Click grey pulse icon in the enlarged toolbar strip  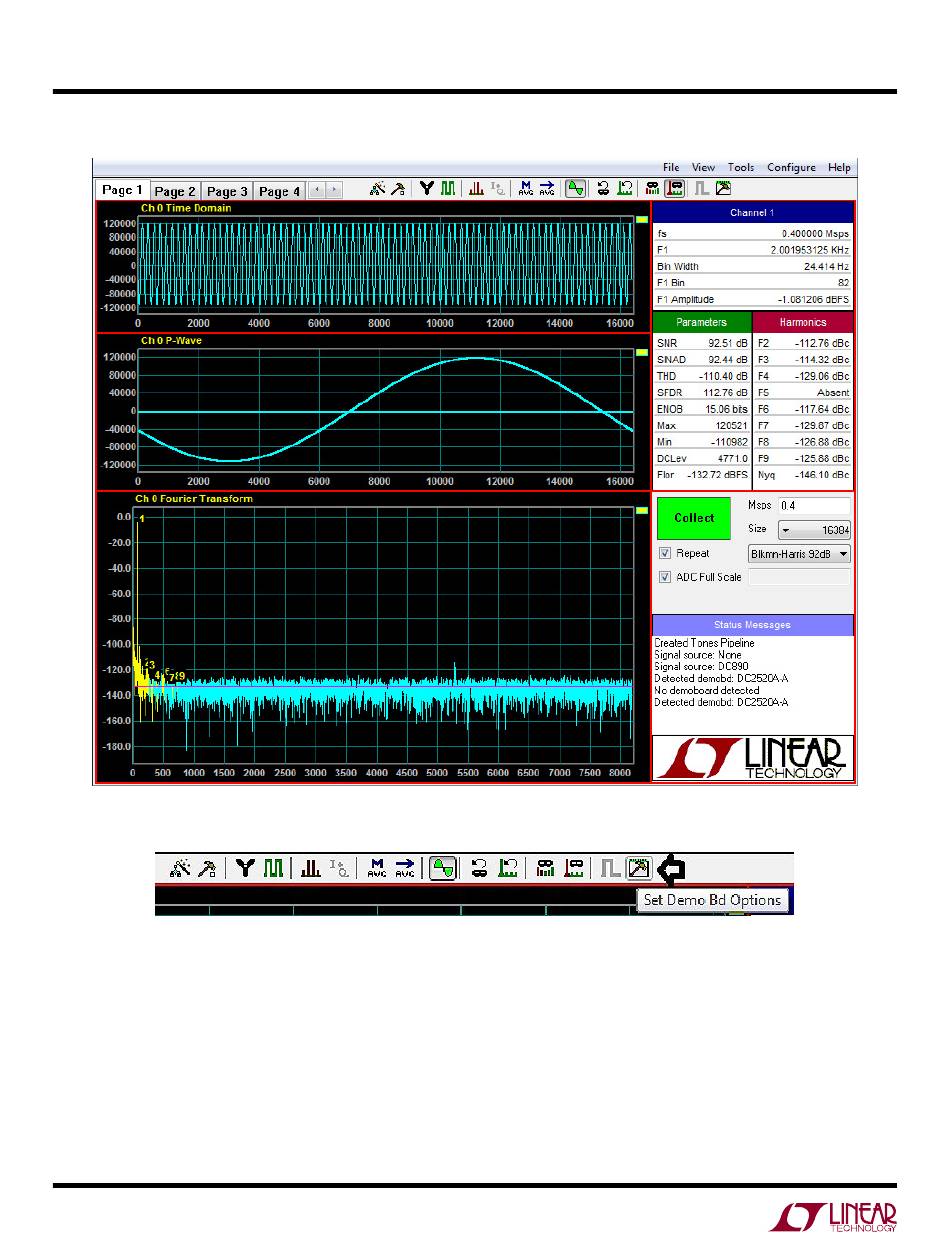(610, 869)
